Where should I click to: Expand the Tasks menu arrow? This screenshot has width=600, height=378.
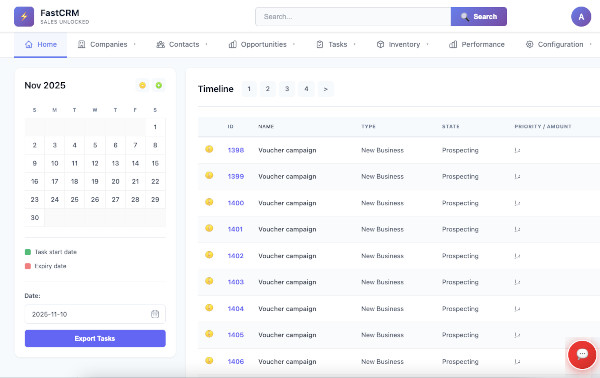[354, 44]
